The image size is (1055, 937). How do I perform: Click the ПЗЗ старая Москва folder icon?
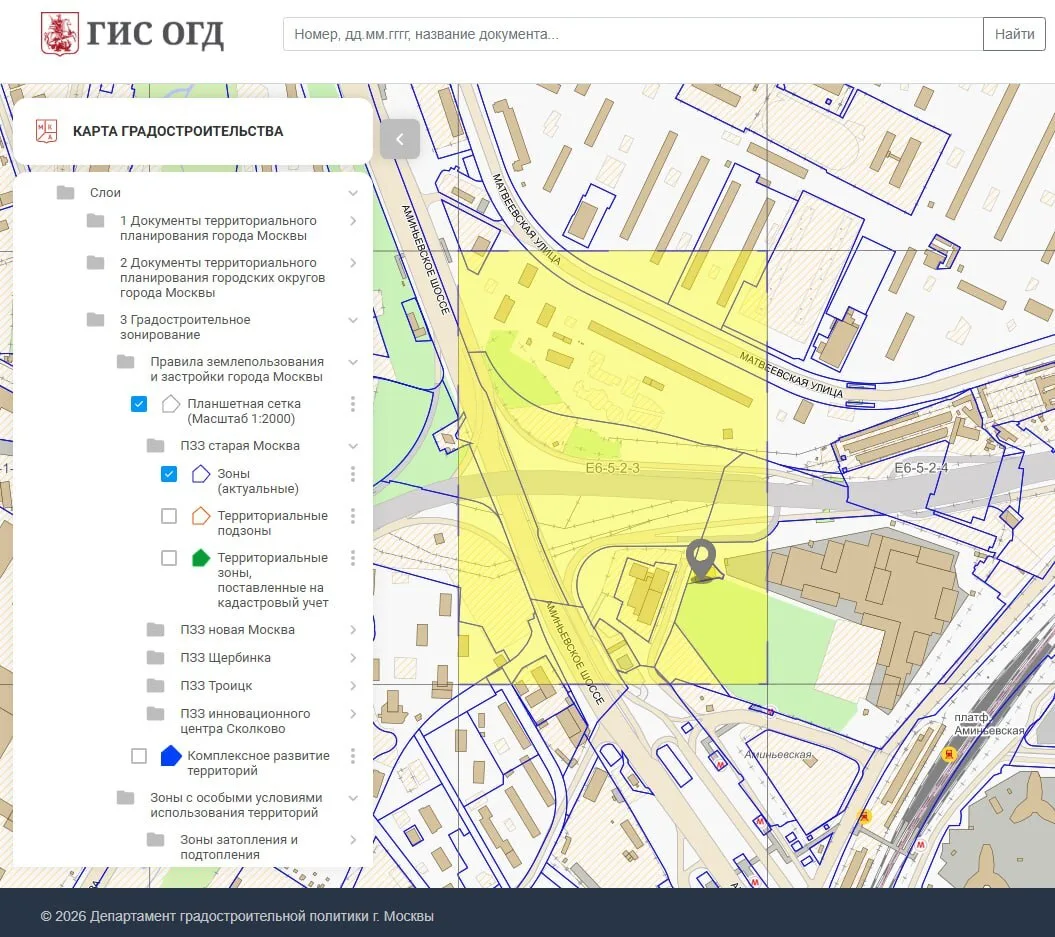pyautogui.click(x=155, y=445)
